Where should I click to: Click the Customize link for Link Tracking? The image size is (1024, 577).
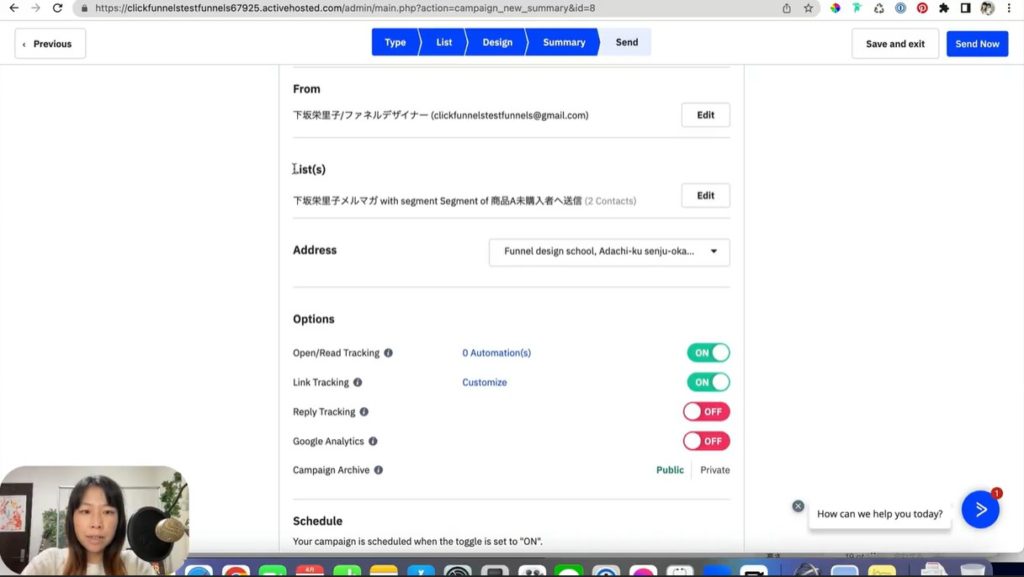click(484, 383)
